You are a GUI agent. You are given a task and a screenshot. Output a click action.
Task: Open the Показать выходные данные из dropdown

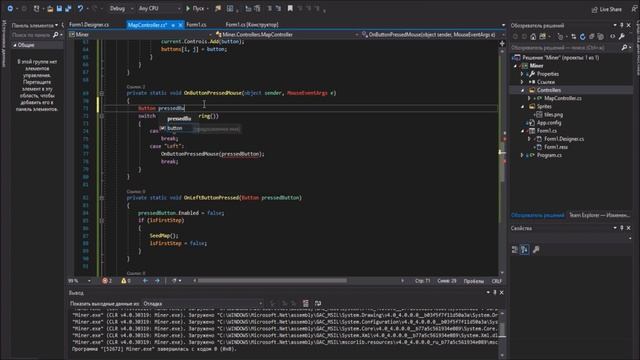pos(202,304)
